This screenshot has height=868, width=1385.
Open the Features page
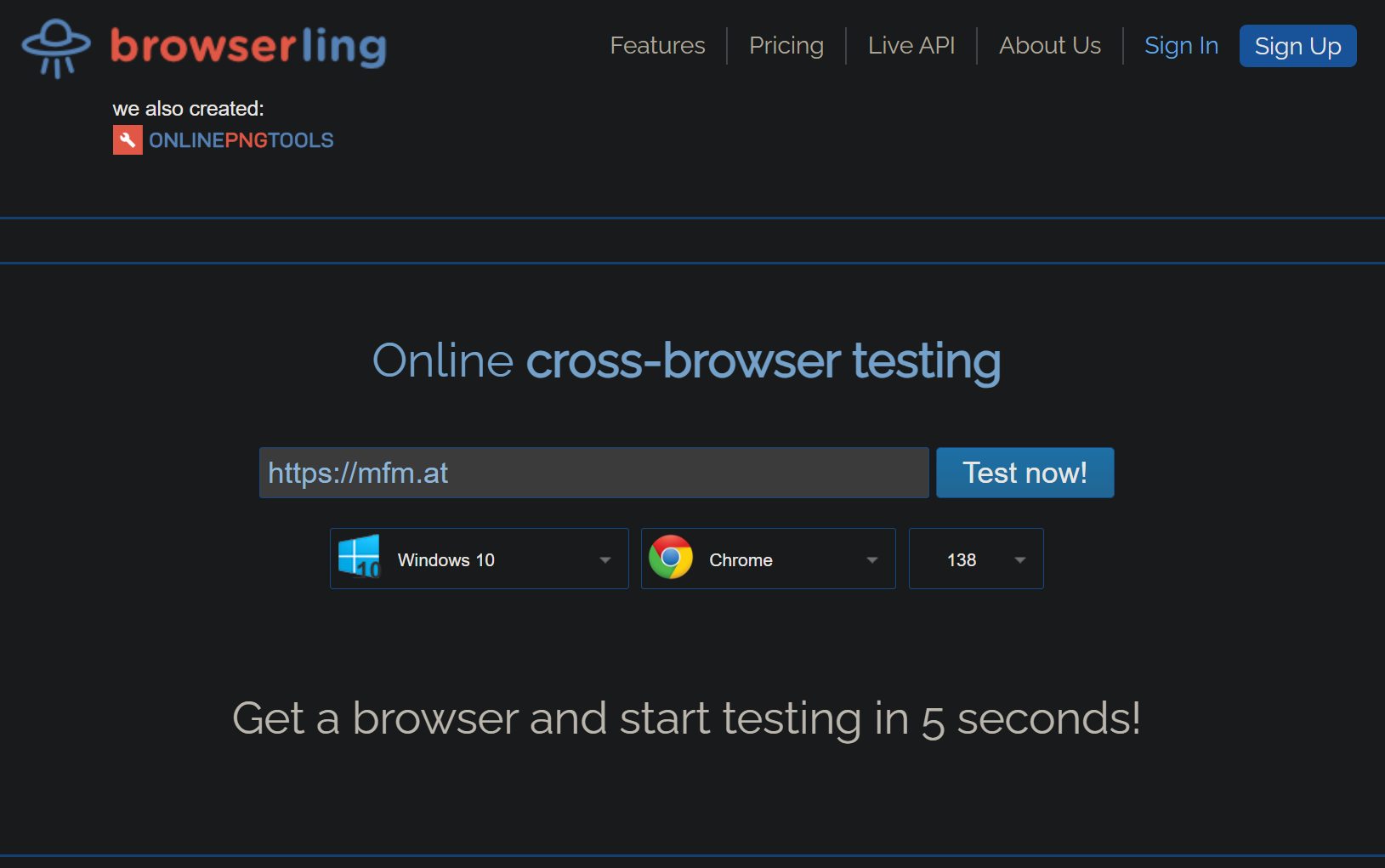pyautogui.click(x=657, y=46)
